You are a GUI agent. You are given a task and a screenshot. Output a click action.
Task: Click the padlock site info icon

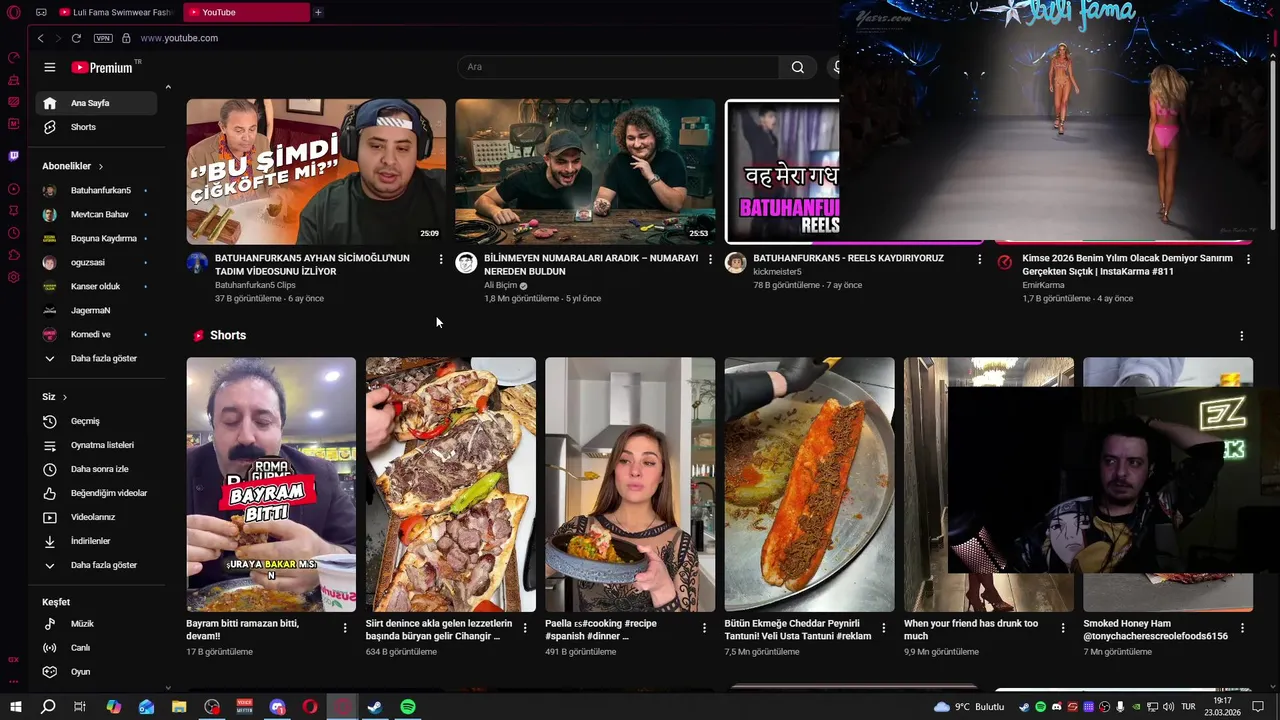coord(126,38)
